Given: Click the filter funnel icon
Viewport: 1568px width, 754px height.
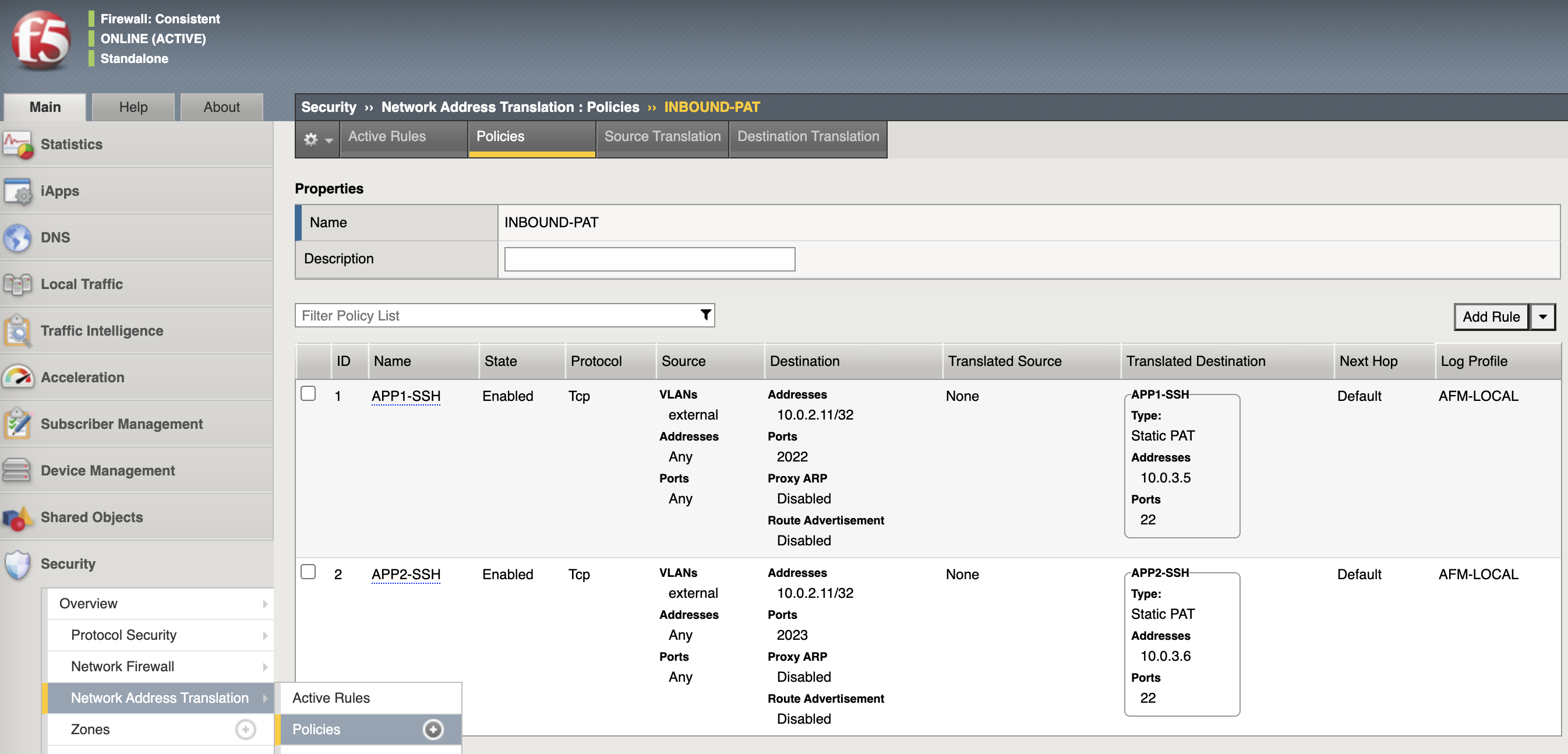Looking at the screenshot, I should 705,315.
